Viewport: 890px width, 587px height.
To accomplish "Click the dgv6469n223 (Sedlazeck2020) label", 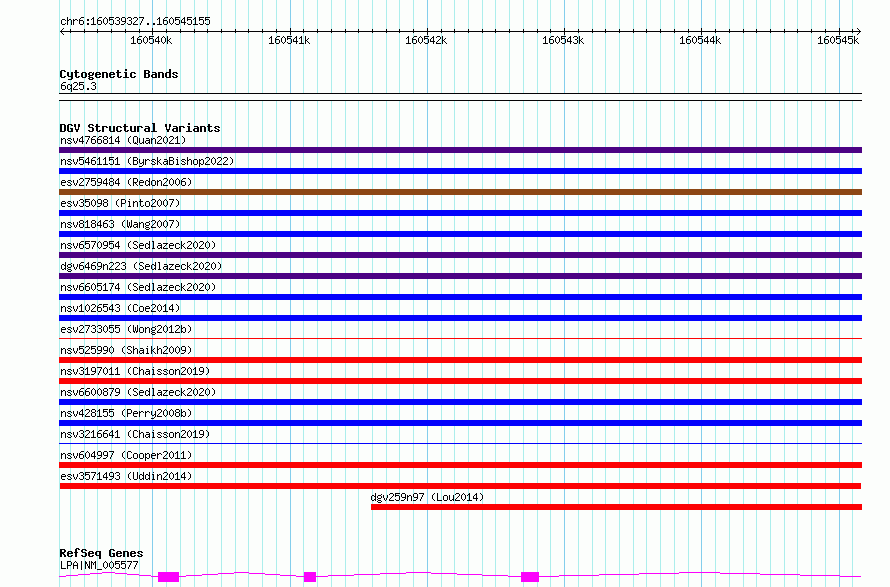I will pyautogui.click(x=141, y=266).
